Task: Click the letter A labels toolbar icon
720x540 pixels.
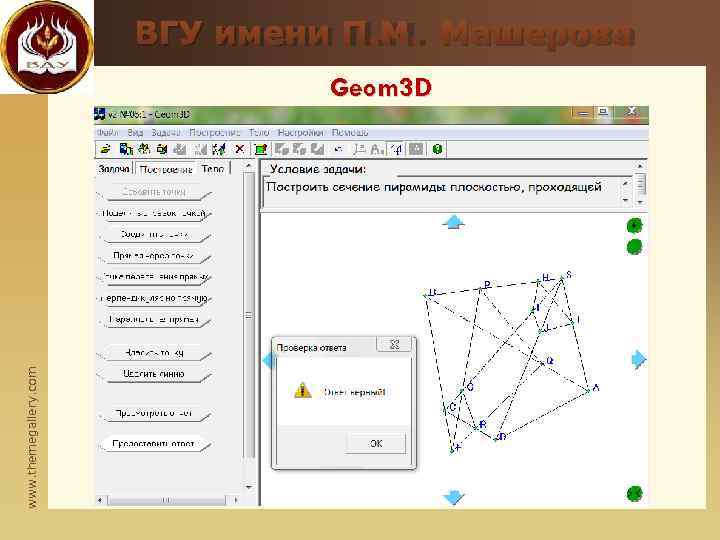Action: [377, 149]
